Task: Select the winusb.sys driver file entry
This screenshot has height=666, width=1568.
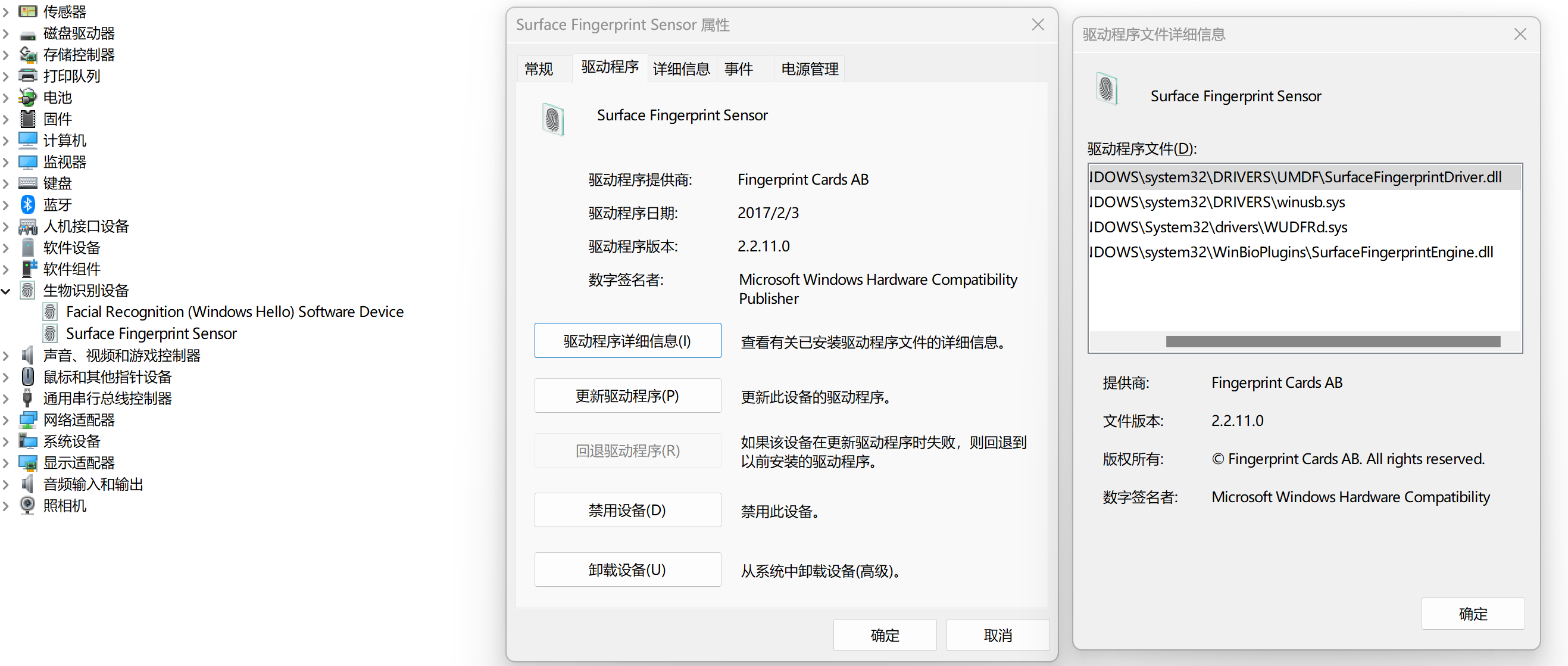Action: click(1217, 203)
